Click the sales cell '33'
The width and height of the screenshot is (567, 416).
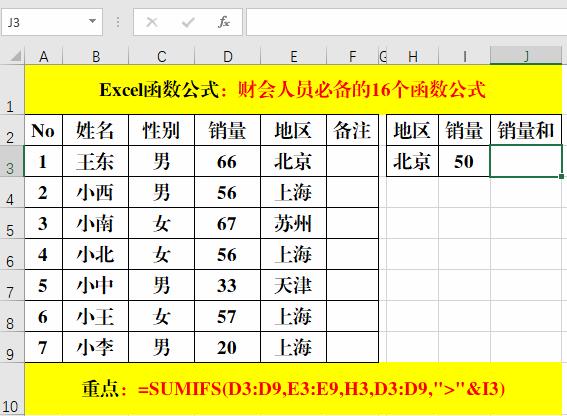tap(227, 286)
